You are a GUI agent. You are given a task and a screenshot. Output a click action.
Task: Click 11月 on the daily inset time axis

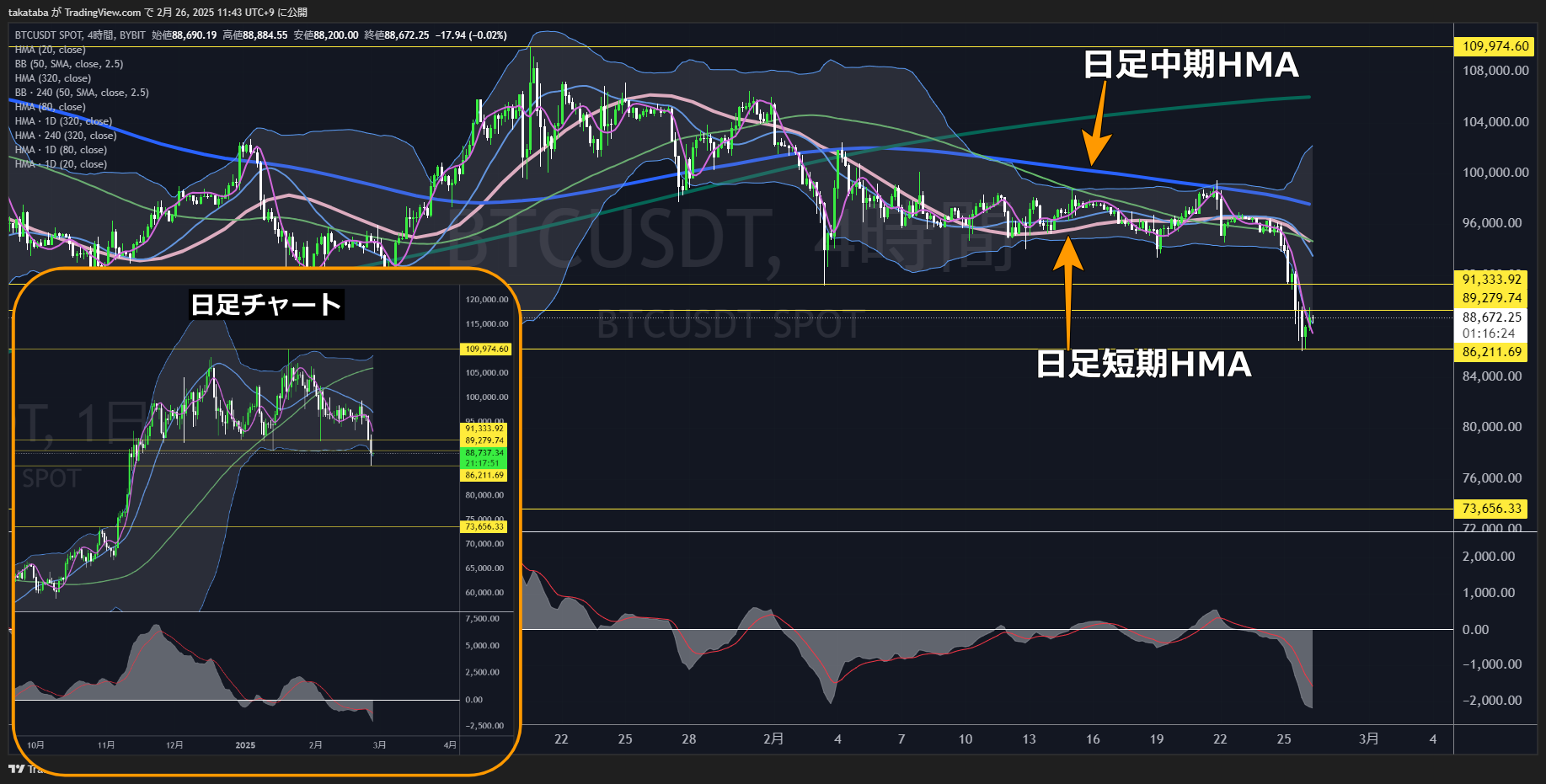point(106,745)
